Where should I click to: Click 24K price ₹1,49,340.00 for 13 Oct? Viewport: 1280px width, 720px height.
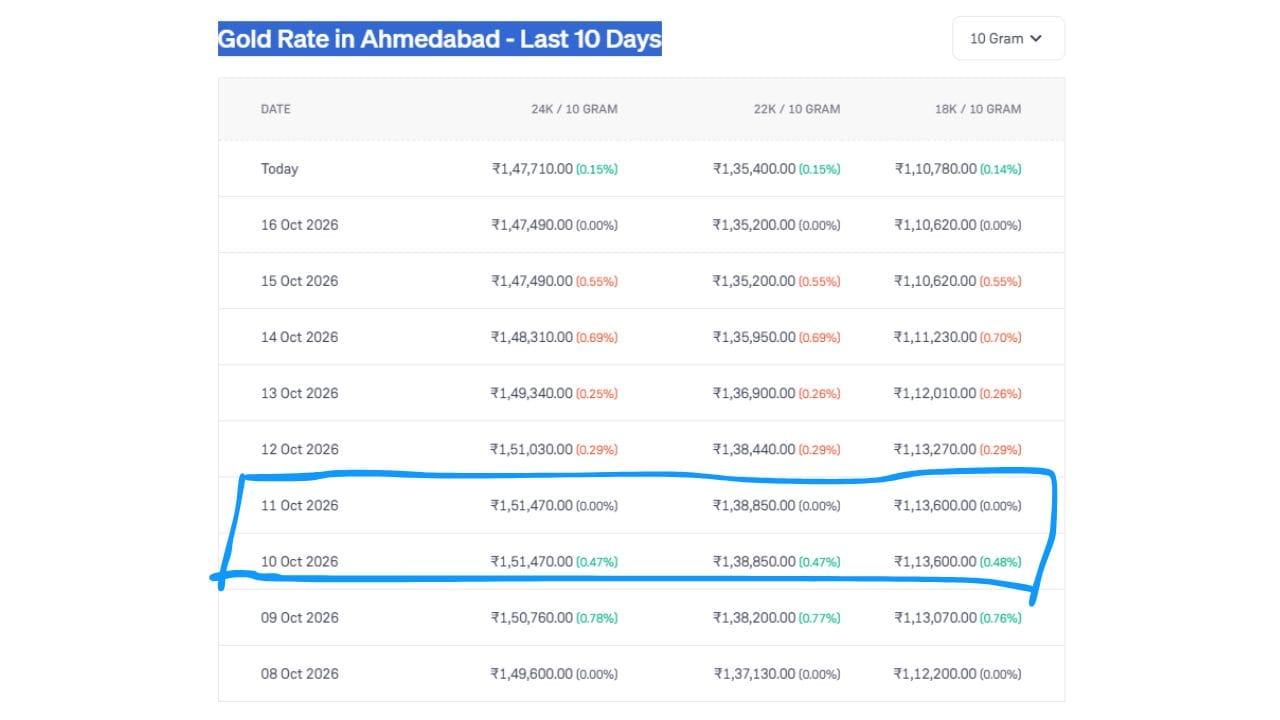click(532, 393)
